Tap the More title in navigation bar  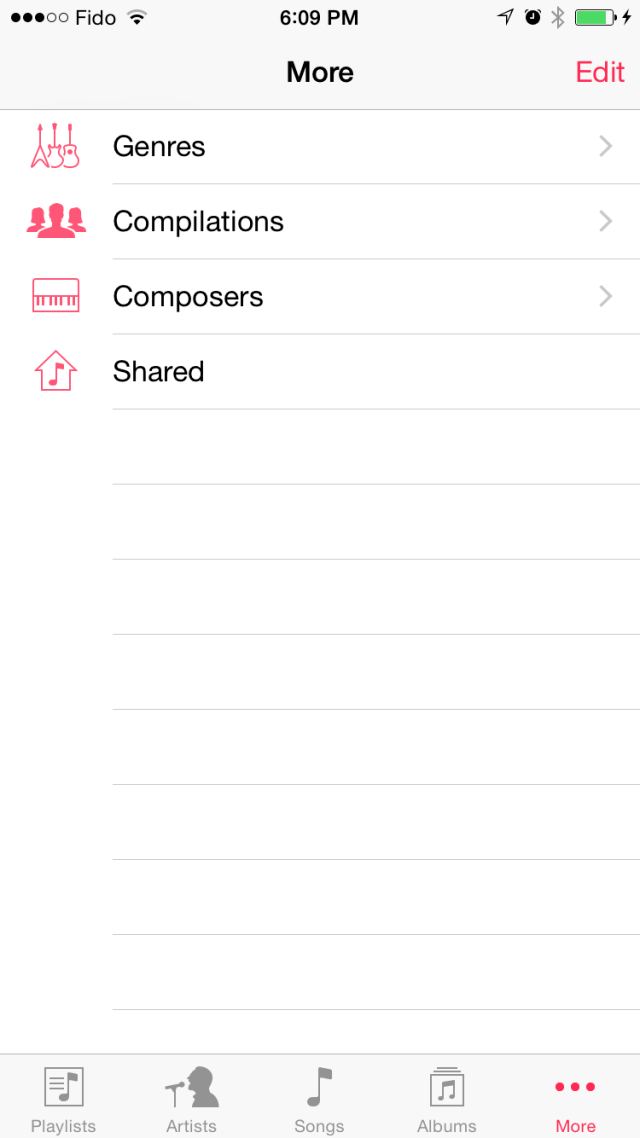(320, 72)
